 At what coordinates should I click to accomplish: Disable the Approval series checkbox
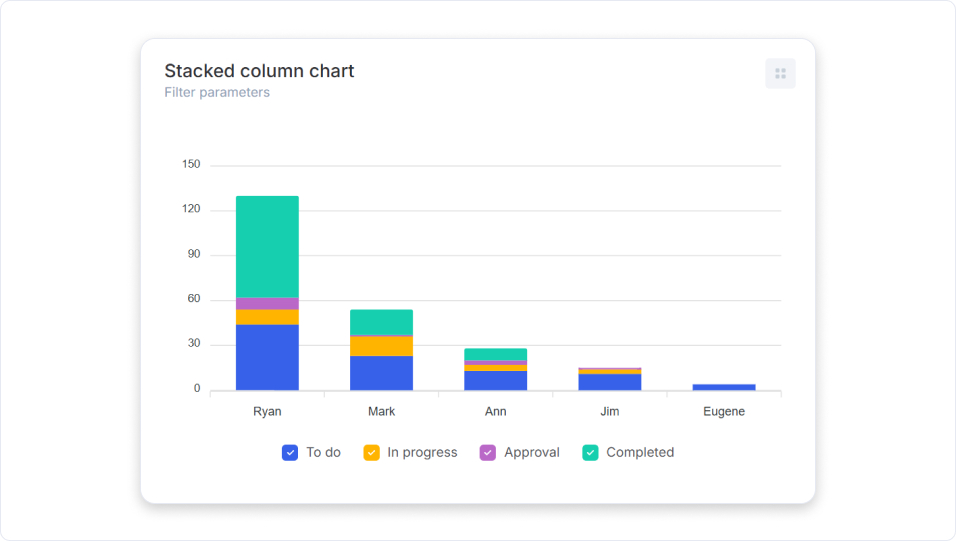[x=488, y=453]
